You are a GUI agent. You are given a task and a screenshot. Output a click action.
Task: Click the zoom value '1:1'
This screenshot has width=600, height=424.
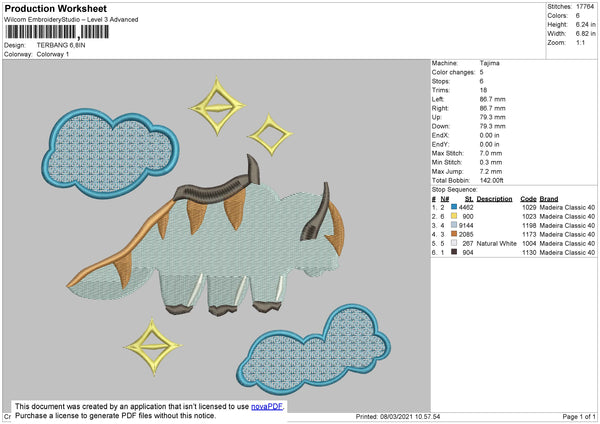point(580,43)
